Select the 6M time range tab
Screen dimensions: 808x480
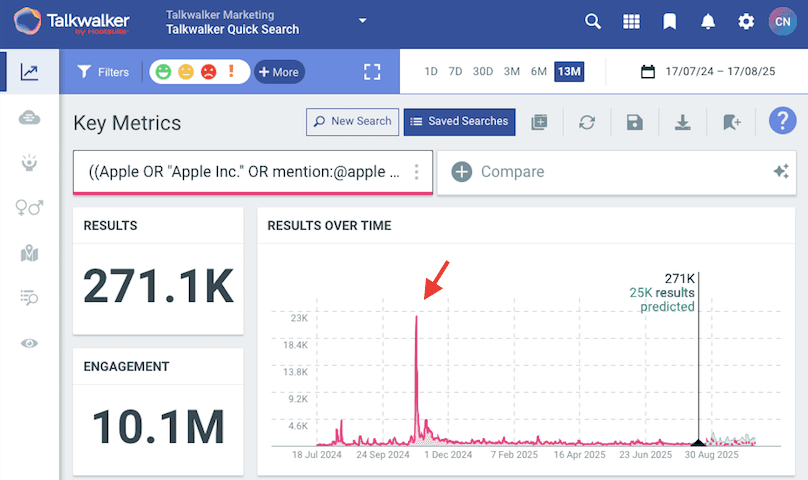pos(538,72)
